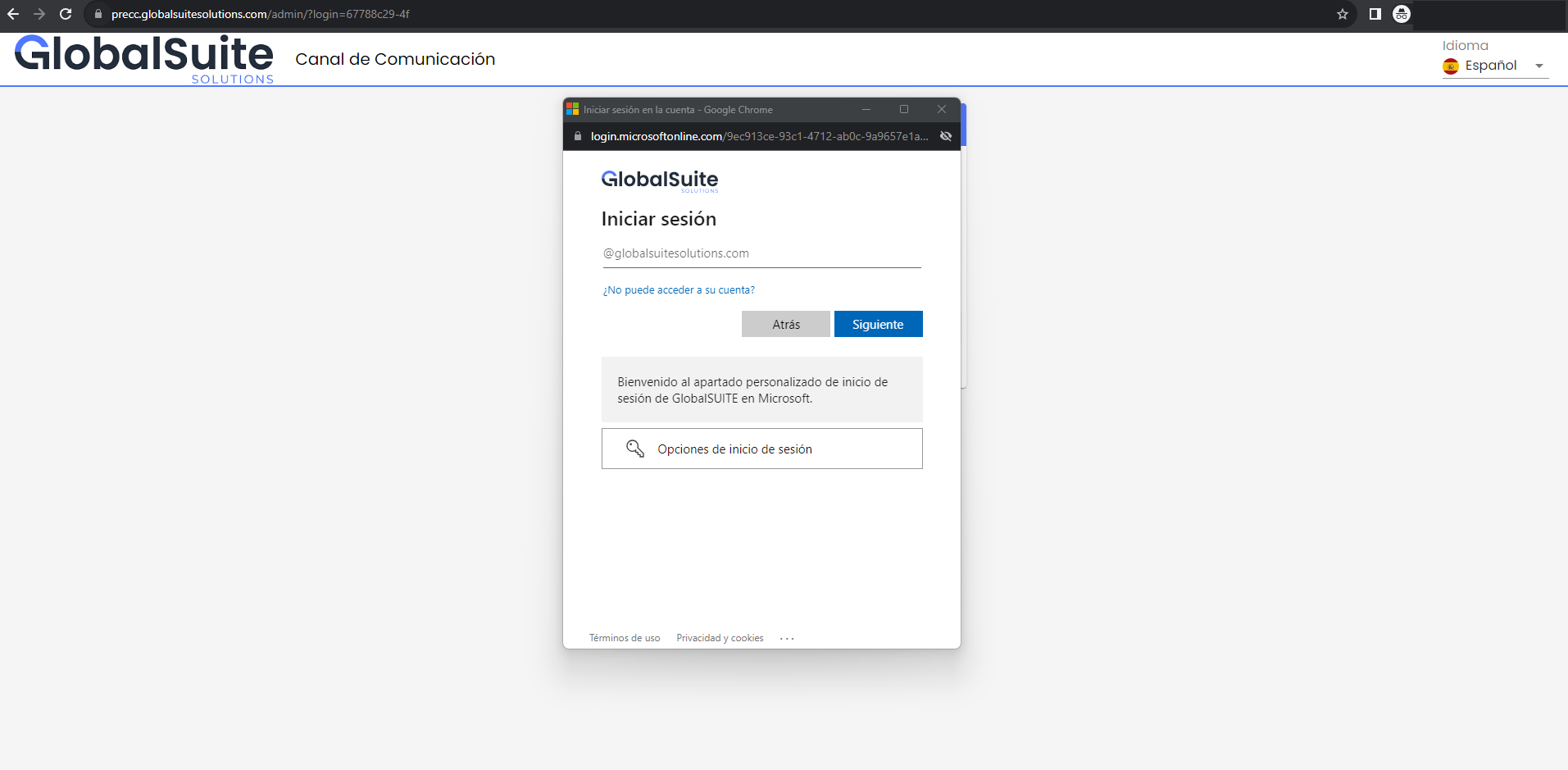Click the browser forward arrow
Image resolution: width=1568 pixels, height=770 pixels.
point(39,14)
